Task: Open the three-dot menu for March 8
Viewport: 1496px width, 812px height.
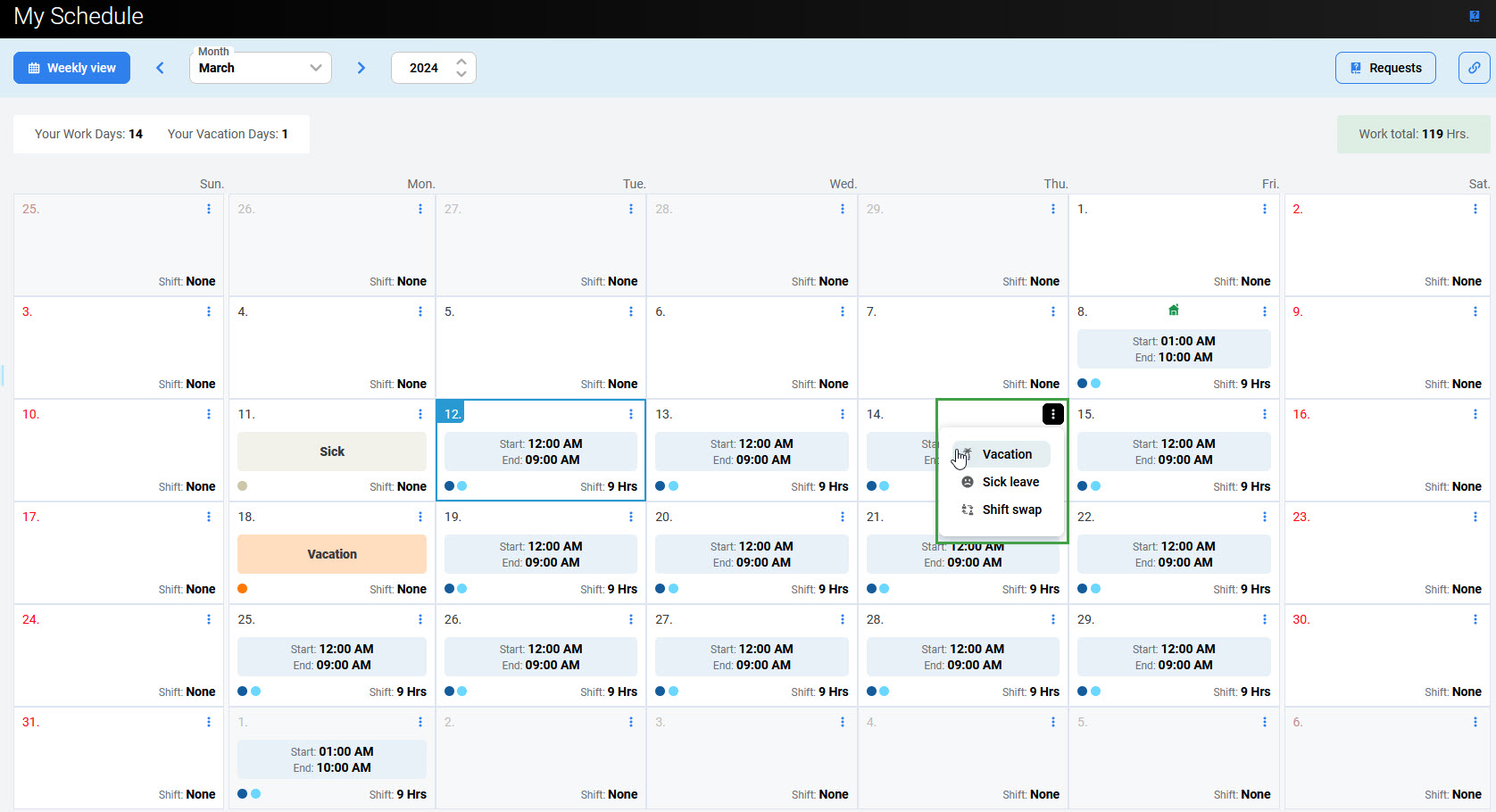Action: 1264,311
